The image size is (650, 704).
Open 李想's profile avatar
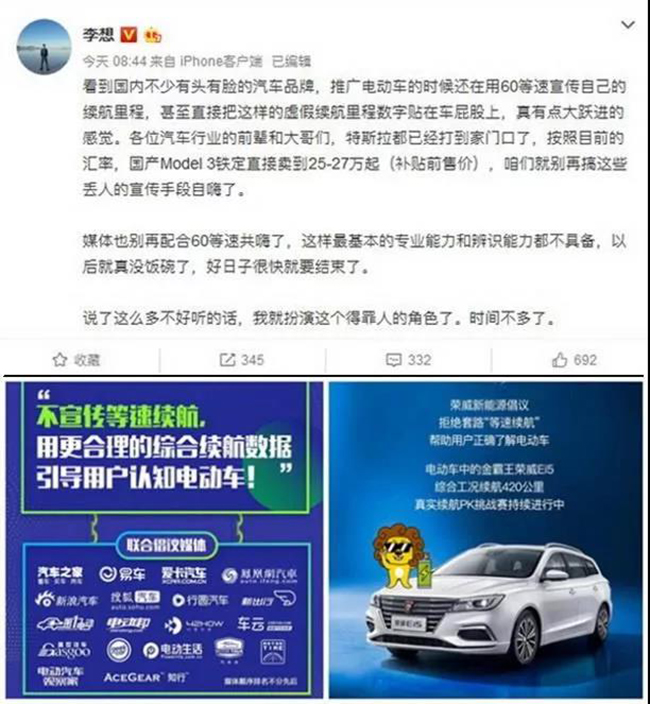(44, 47)
